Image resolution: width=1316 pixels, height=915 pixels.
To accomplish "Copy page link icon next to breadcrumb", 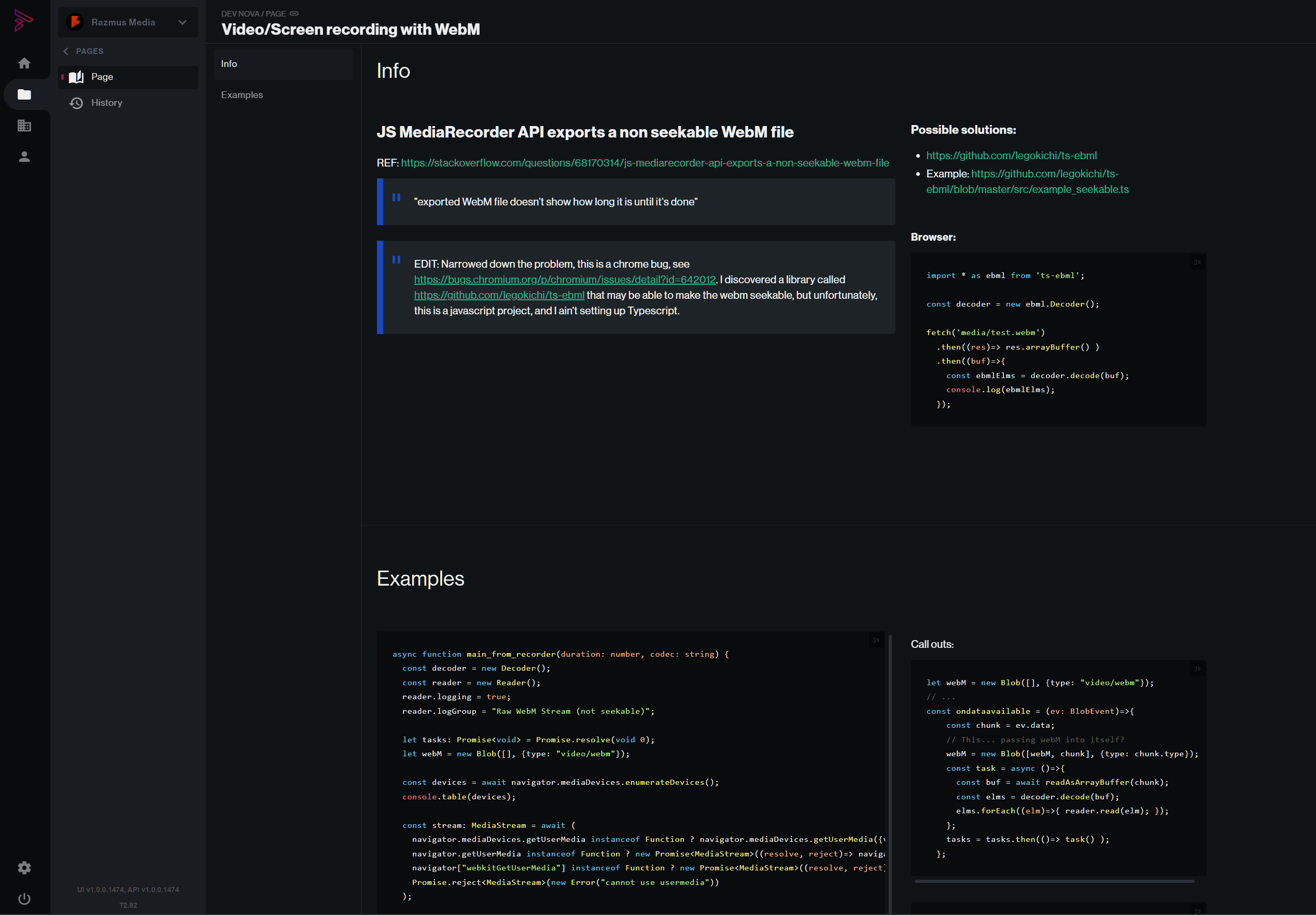I will click(x=294, y=14).
